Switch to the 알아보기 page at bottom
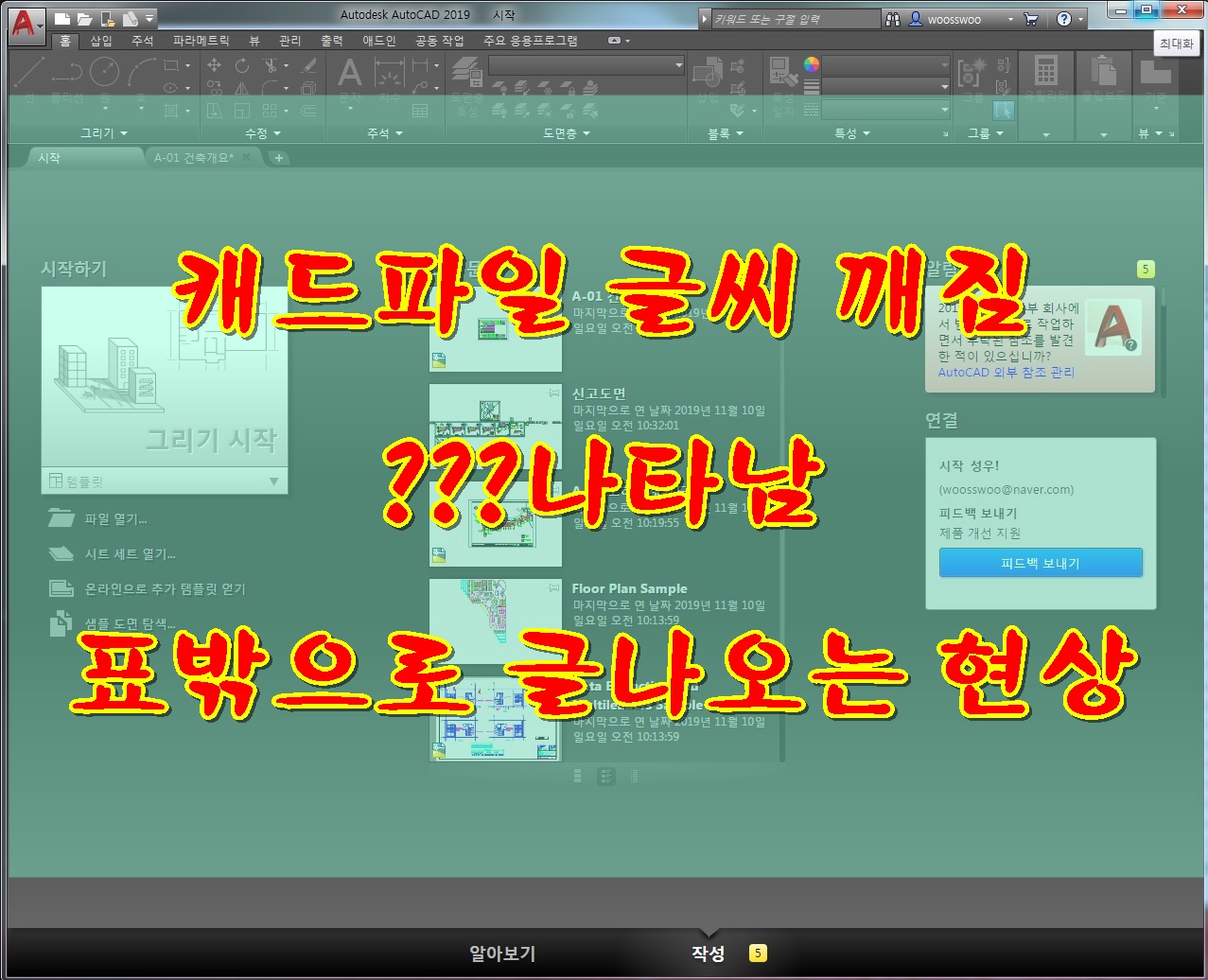Image resolution: width=1208 pixels, height=980 pixels. (x=503, y=954)
